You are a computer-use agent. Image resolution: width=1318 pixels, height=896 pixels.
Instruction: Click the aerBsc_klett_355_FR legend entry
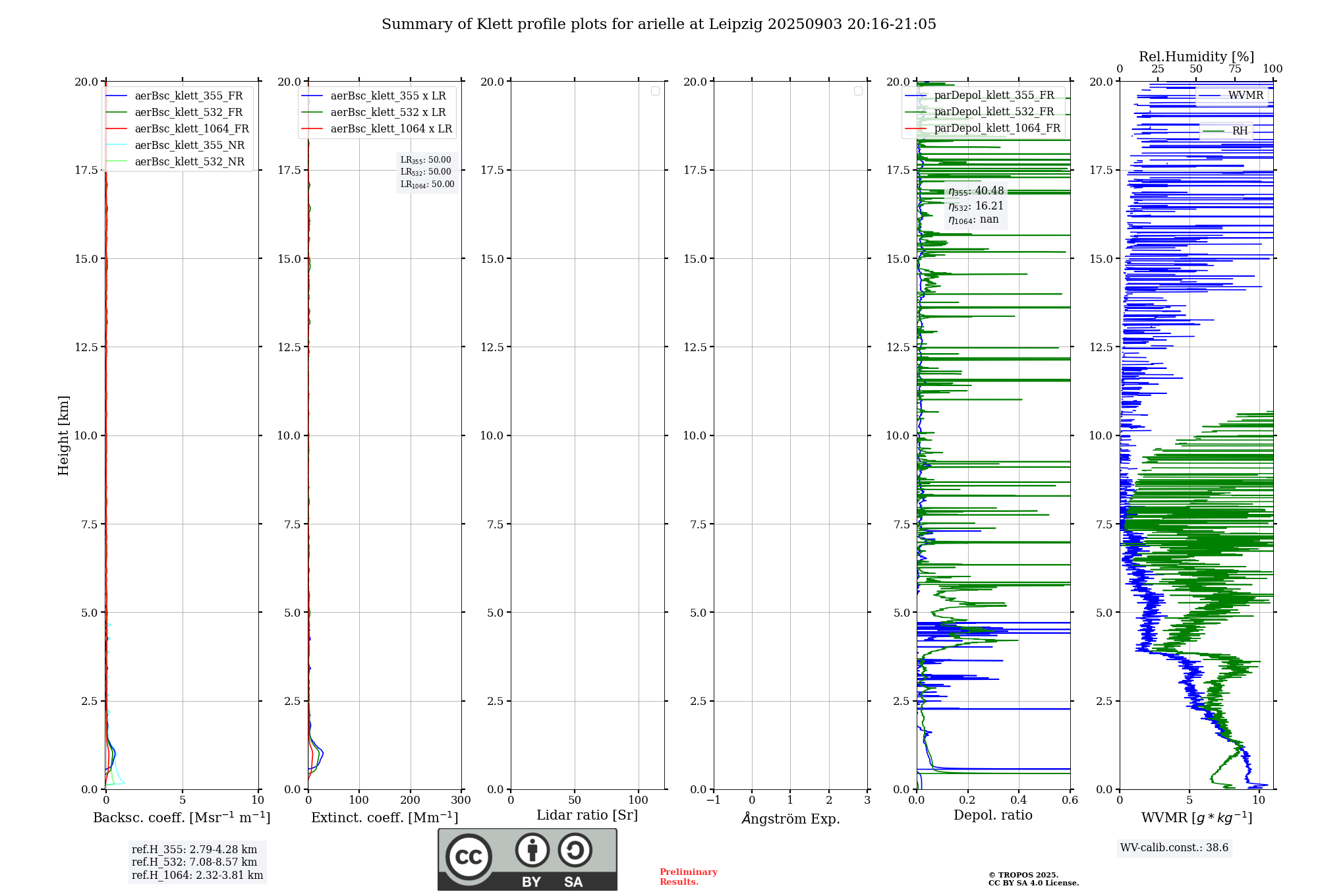pyautogui.click(x=188, y=96)
